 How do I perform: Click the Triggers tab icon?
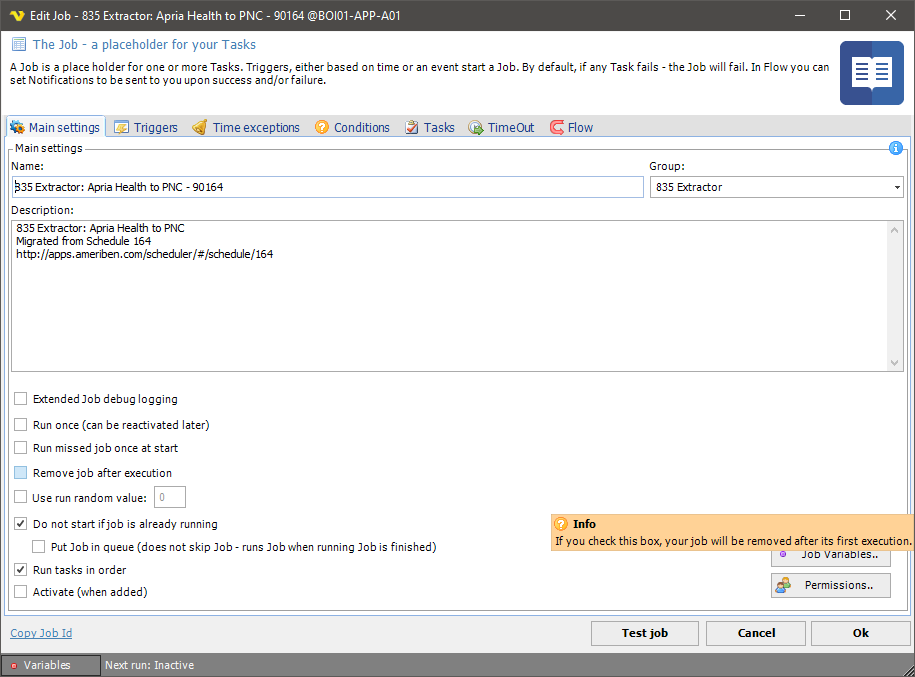coord(121,128)
